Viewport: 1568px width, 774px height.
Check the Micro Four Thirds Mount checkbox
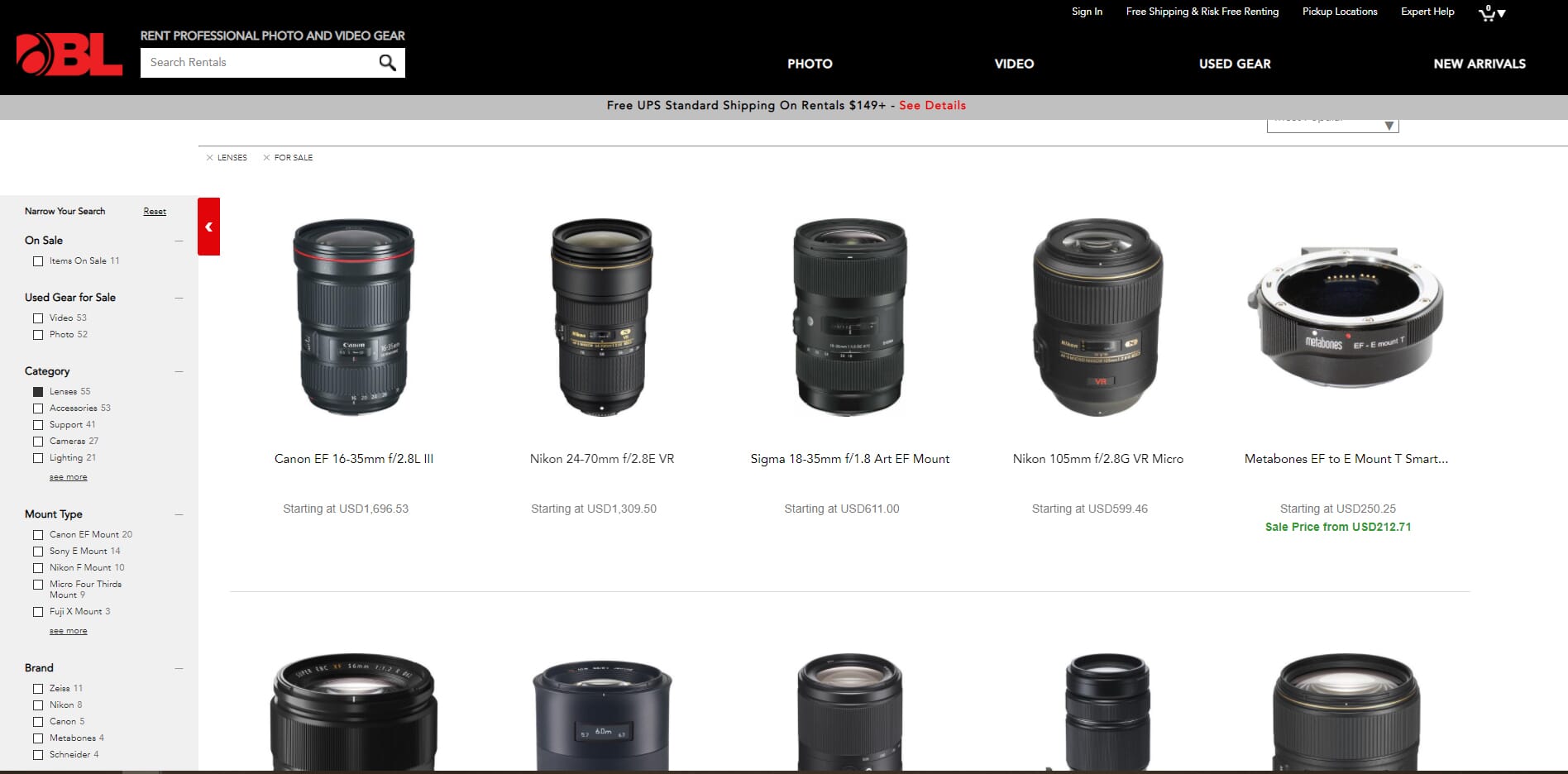(x=38, y=585)
